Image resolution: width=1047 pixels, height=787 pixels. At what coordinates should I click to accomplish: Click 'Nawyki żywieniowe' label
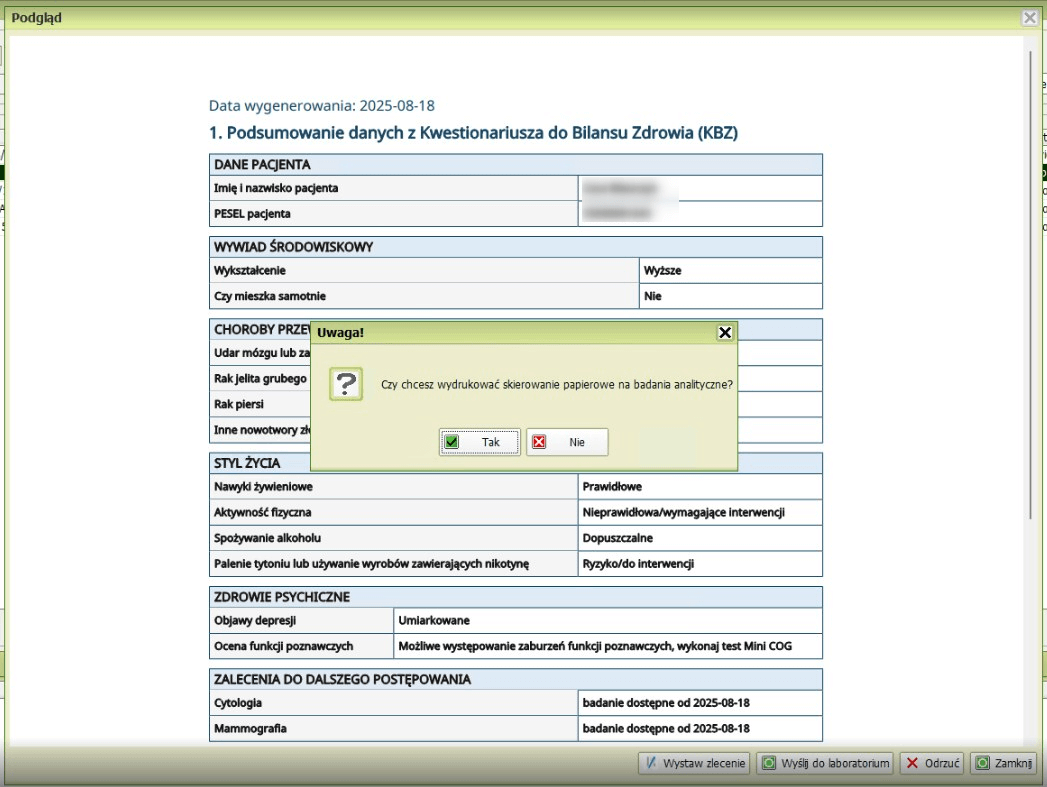263,487
